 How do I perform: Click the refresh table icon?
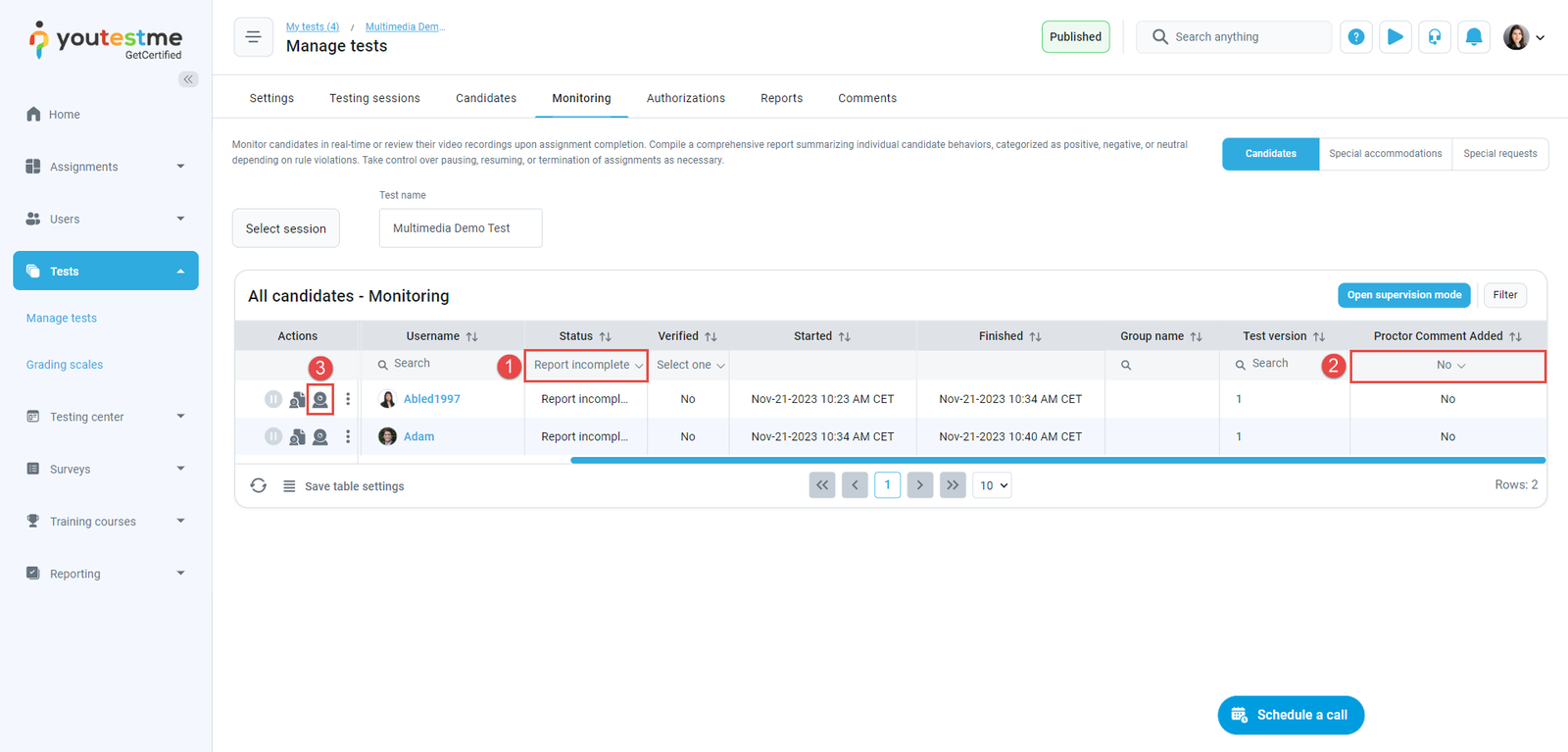[x=259, y=485]
